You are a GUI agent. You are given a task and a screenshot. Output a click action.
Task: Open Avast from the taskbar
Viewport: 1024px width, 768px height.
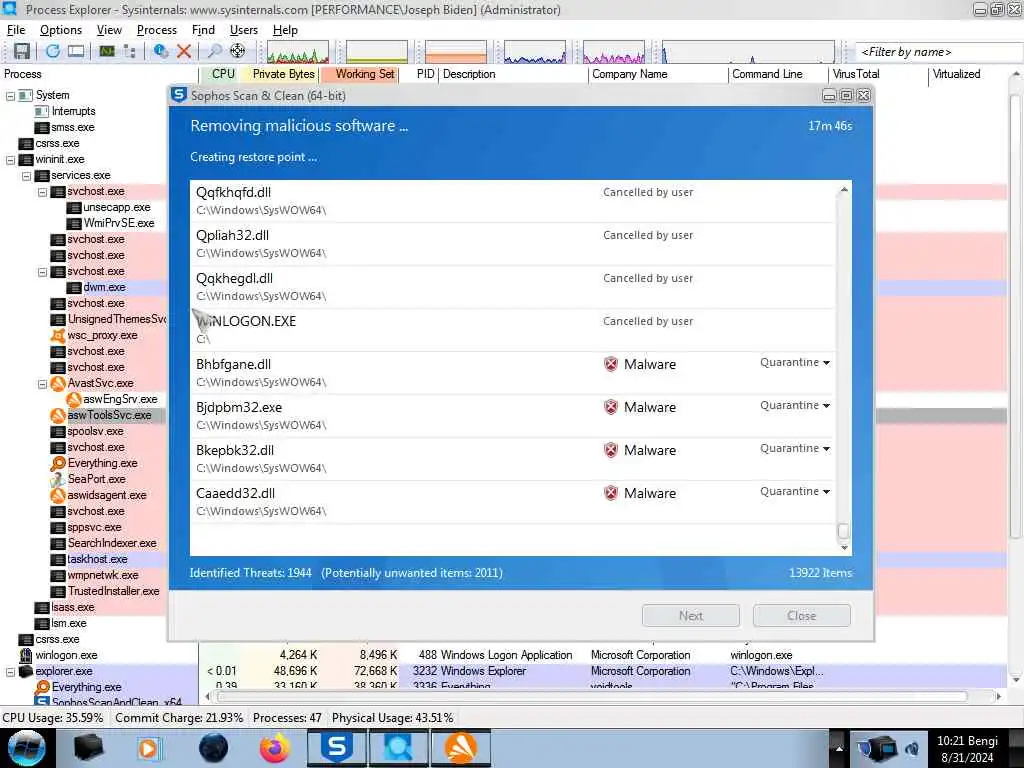click(x=460, y=748)
